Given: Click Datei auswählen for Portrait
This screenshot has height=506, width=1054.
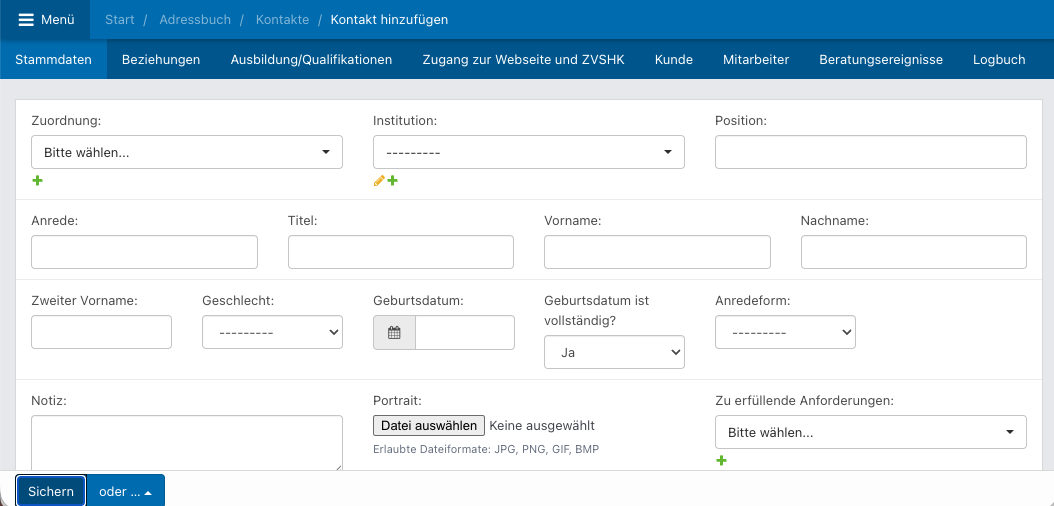Looking at the screenshot, I should click(x=429, y=425).
